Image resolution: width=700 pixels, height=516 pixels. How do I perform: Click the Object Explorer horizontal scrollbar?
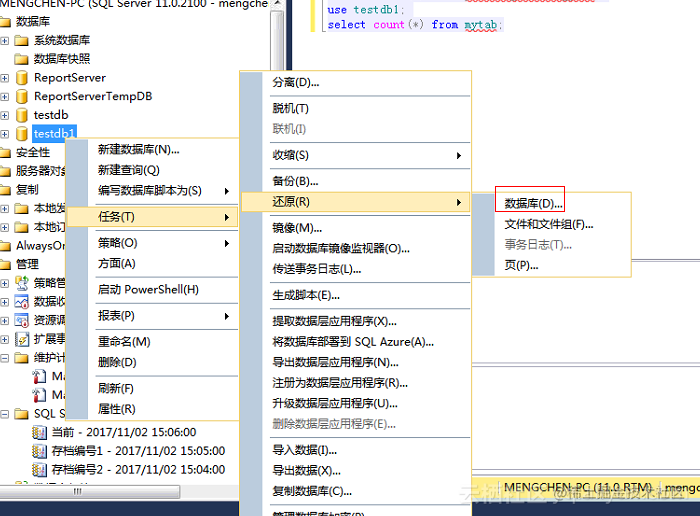89,492
